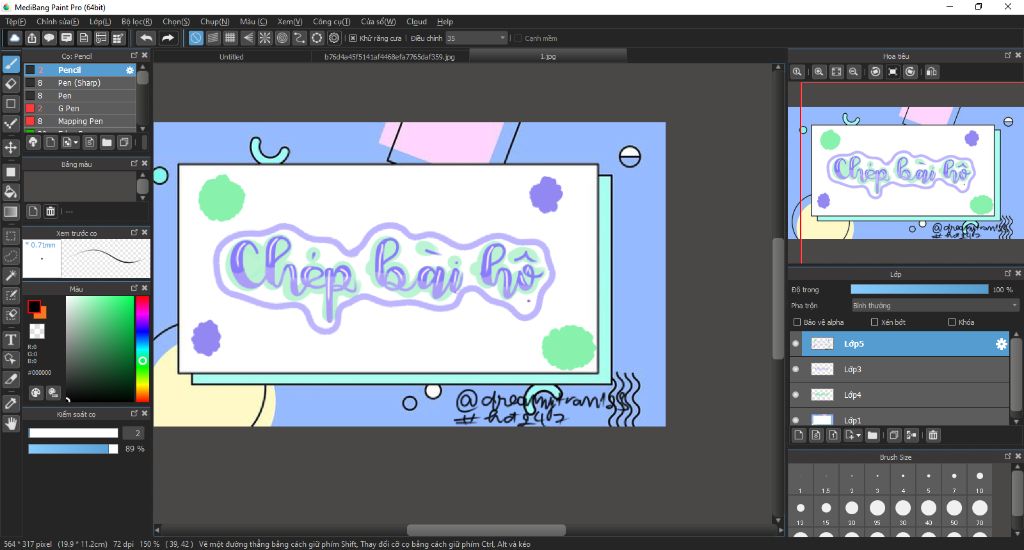
Task: Toggle Khử răng cưa anti-aliasing checkbox
Action: (353, 39)
